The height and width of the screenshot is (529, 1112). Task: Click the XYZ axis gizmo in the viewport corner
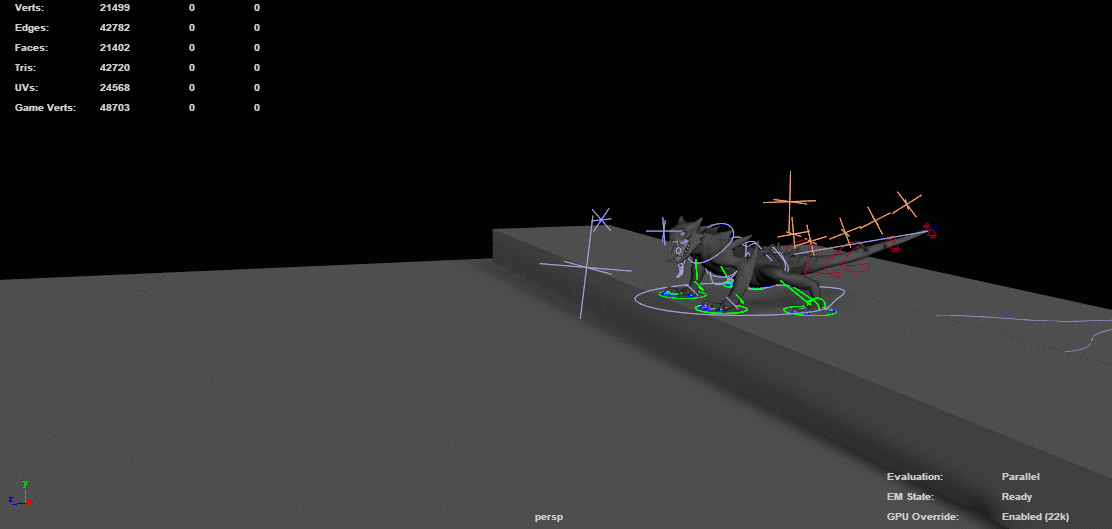tap(21, 494)
